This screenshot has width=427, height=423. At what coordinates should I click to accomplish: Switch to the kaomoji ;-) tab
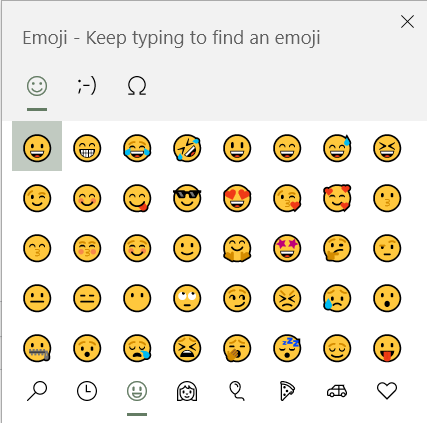coord(87,86)
